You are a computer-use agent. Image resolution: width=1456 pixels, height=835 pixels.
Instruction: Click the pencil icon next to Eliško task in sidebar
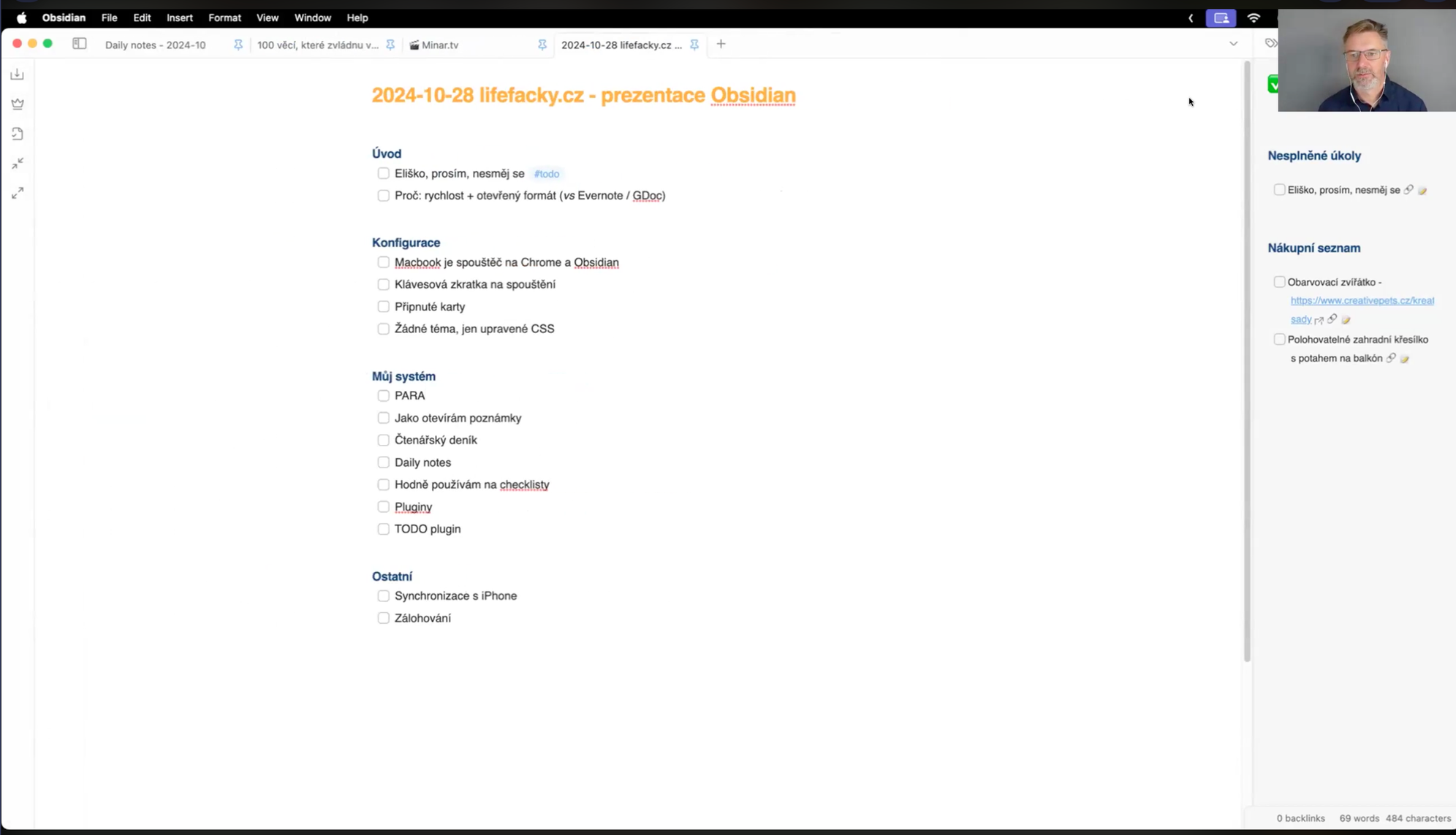(x=1422, y=190)
